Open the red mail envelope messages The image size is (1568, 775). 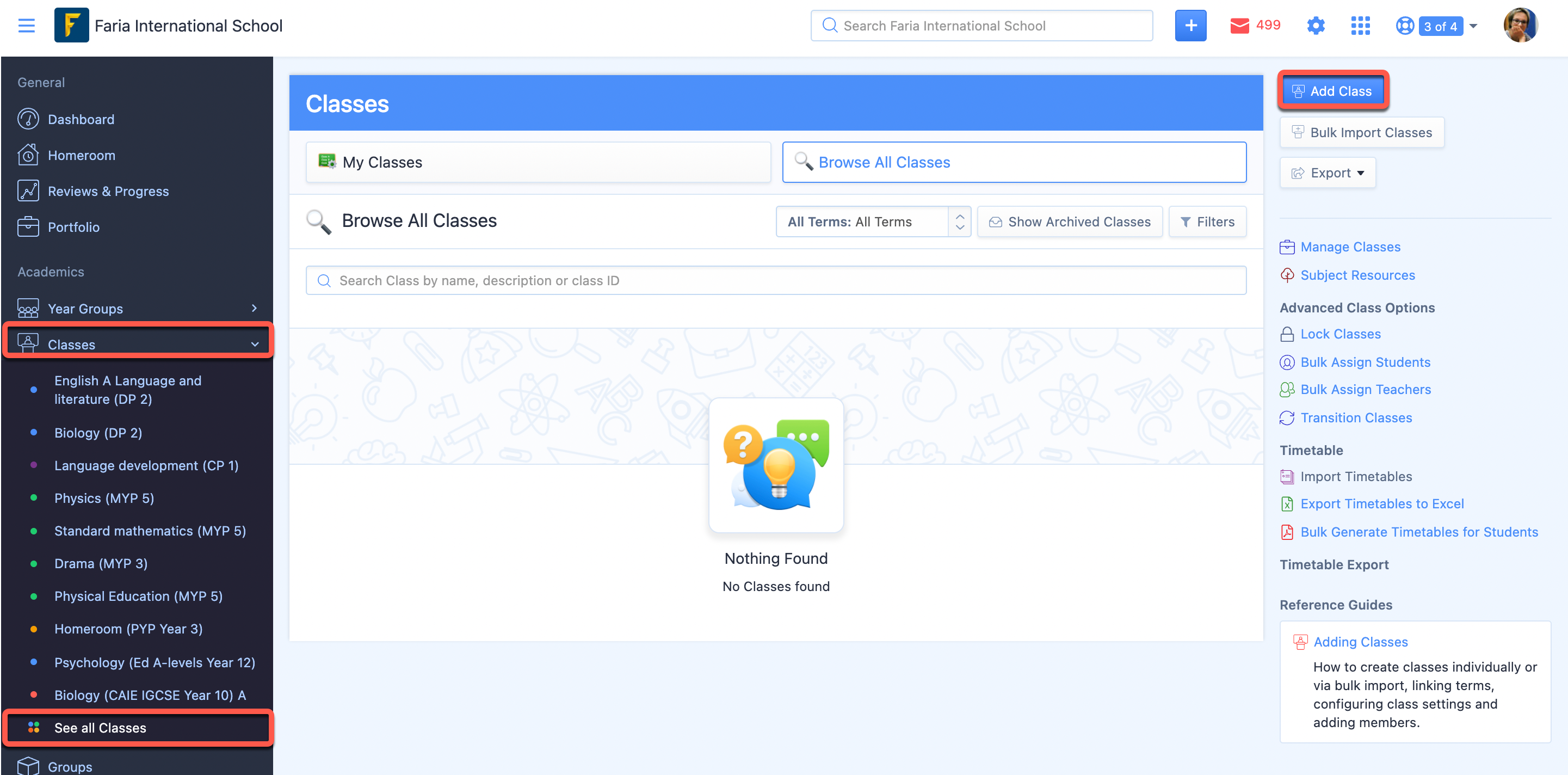pos(1239,26)
